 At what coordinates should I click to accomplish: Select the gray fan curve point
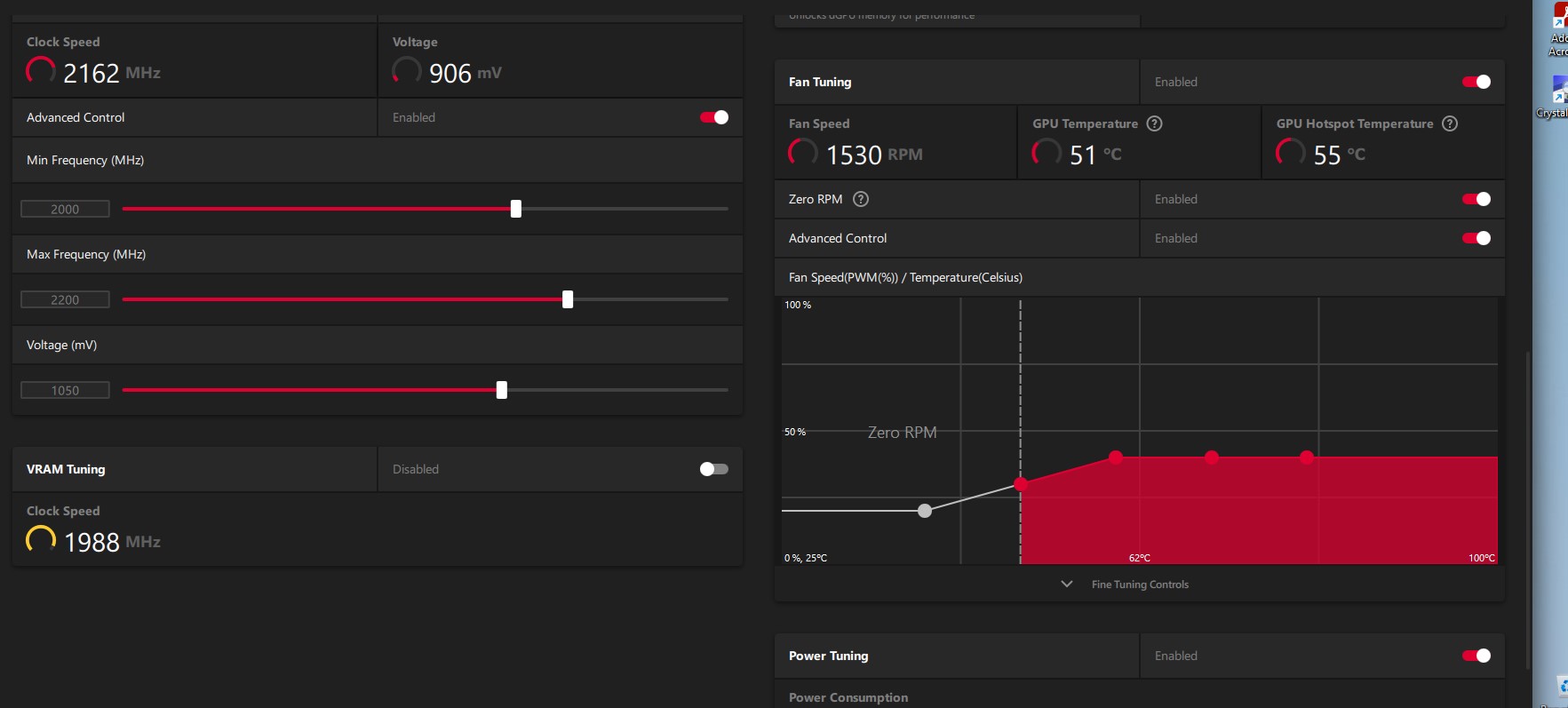point(925,511)
